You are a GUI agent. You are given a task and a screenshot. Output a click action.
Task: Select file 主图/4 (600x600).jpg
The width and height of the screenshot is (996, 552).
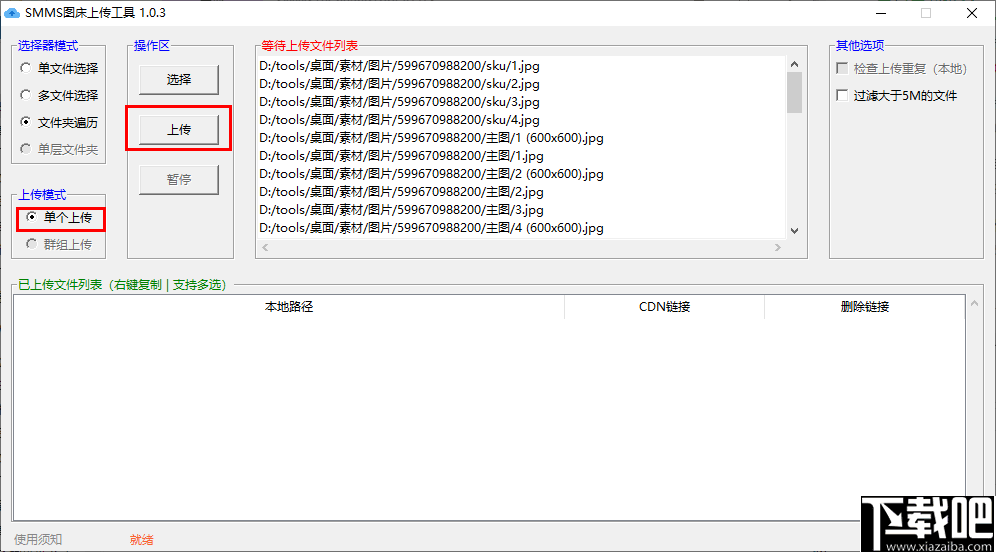pyautogui.click(x=431, y=228)
